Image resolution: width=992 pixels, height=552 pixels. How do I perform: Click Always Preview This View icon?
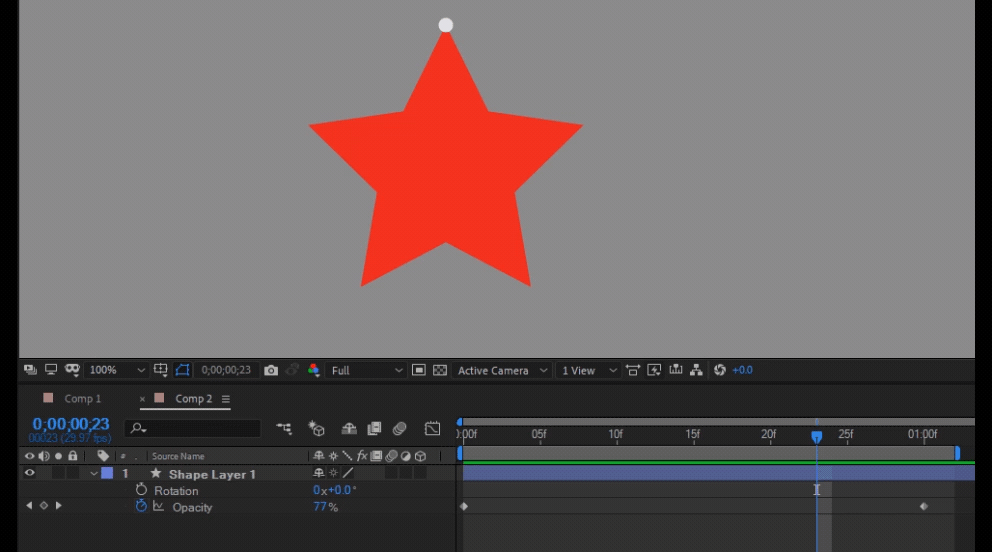pyautogui.click(x=30, y=370)
